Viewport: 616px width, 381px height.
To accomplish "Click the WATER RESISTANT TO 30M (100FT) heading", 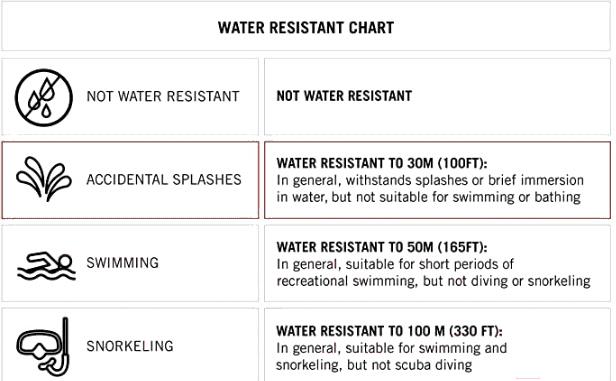I will pos(382,163).
